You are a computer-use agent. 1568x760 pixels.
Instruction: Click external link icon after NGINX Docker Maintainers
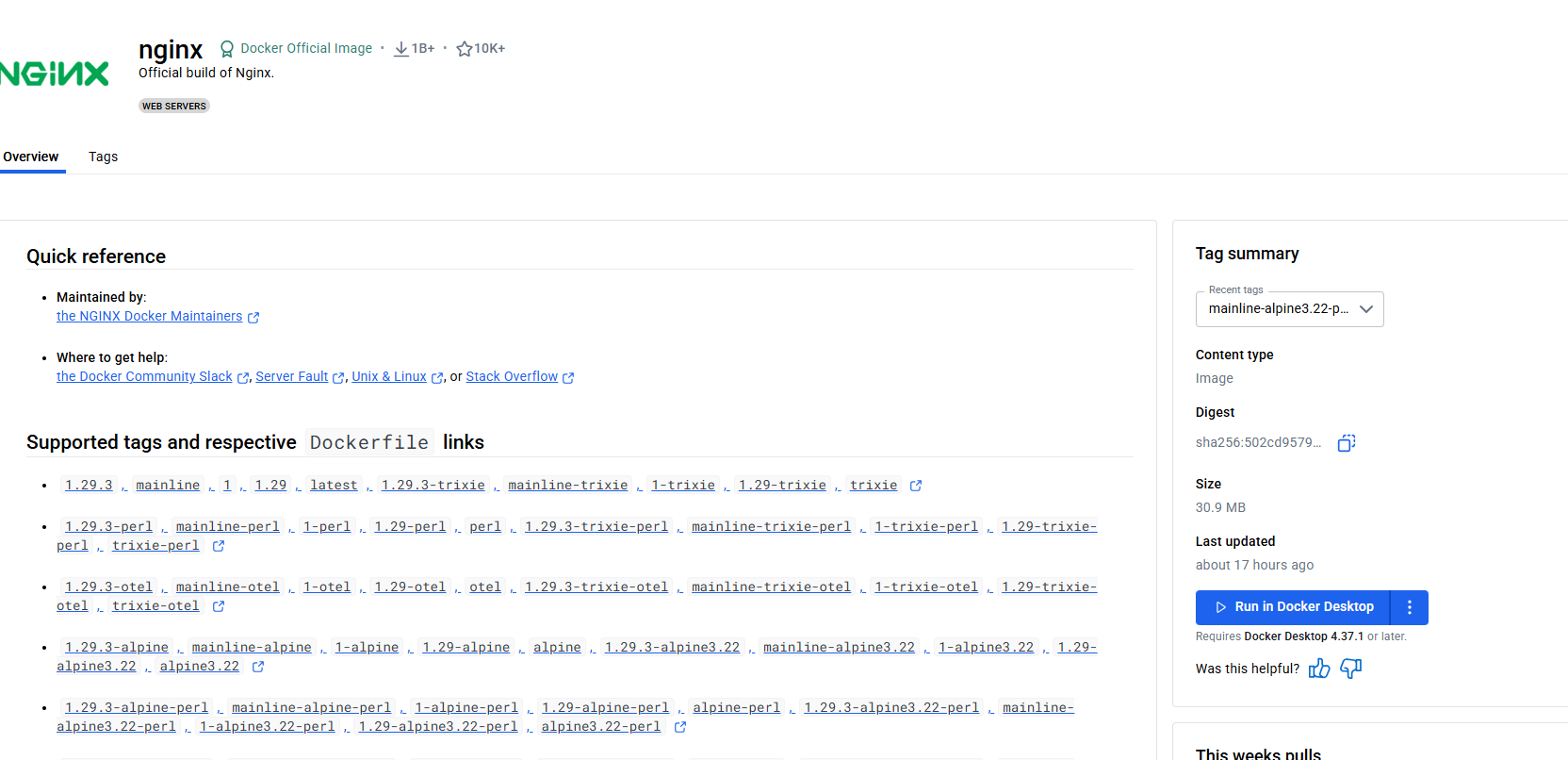pyautogui.click(x=253, y=318)
